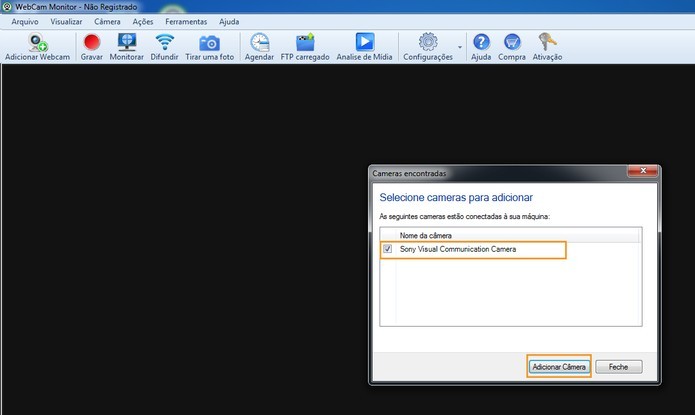This screenshot has width=695, height=415.
Task: Open the Ferramentas menu
Action: [186, 21]
